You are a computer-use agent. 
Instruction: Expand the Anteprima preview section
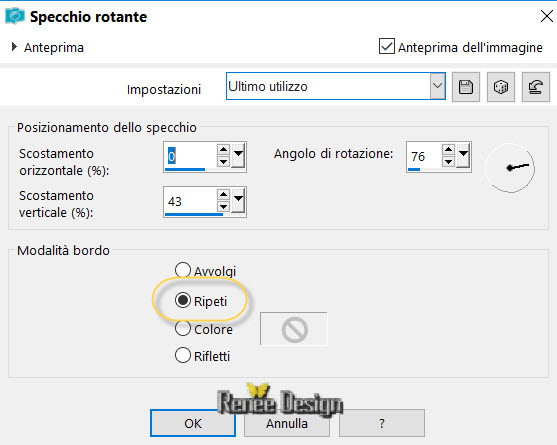14,47
